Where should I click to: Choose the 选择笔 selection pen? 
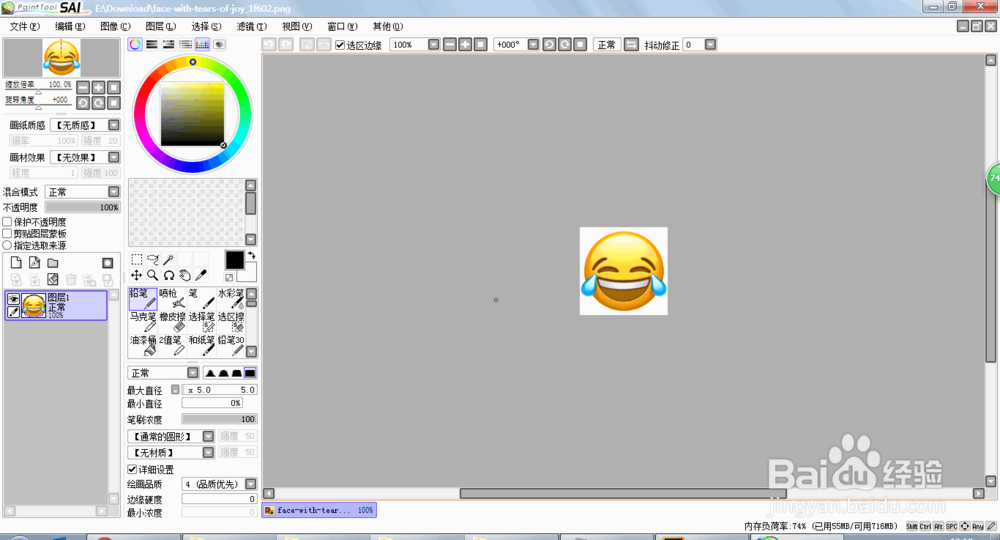[x=202, y=322]
